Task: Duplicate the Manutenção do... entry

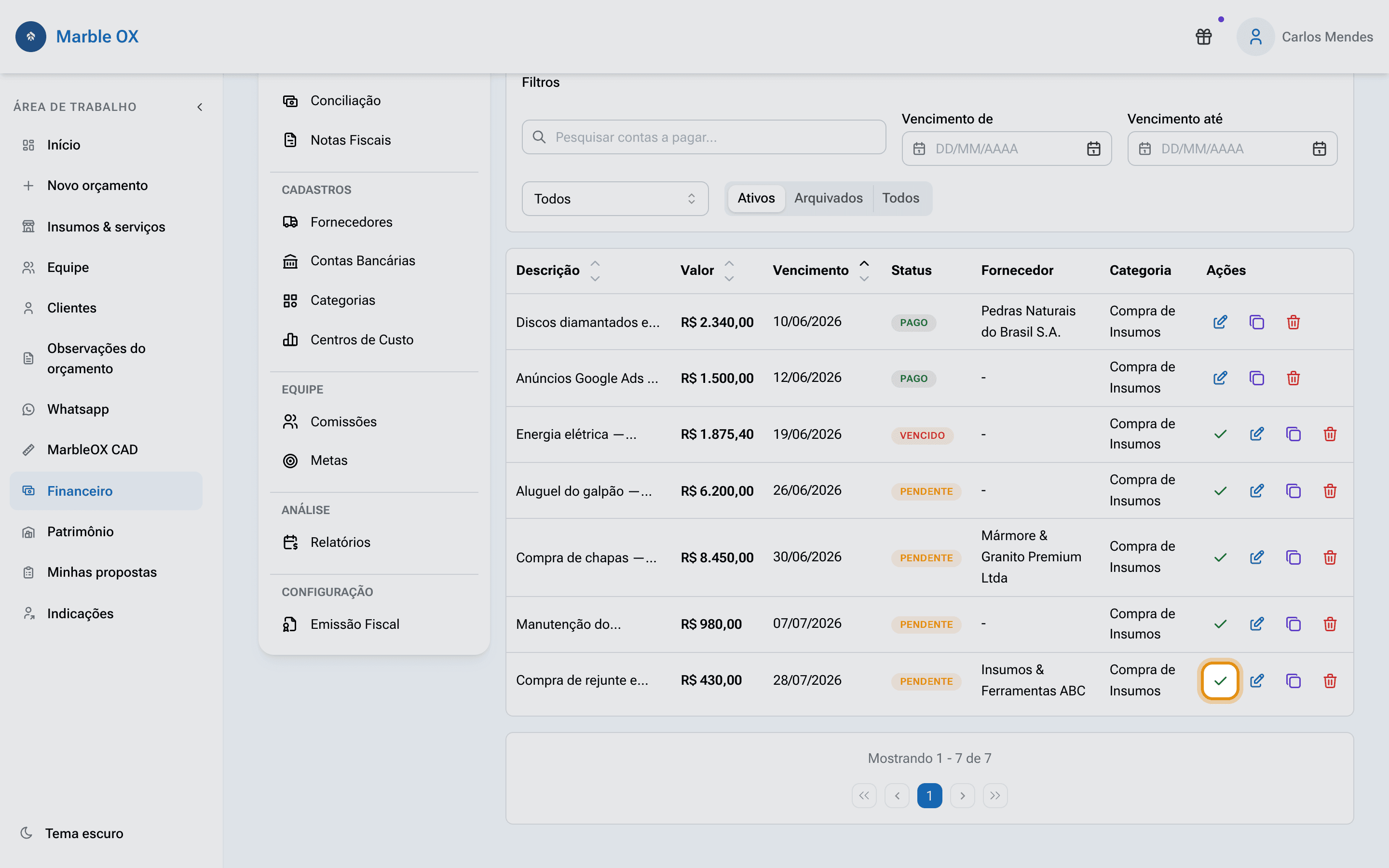Action: (x=1293, y=624)
